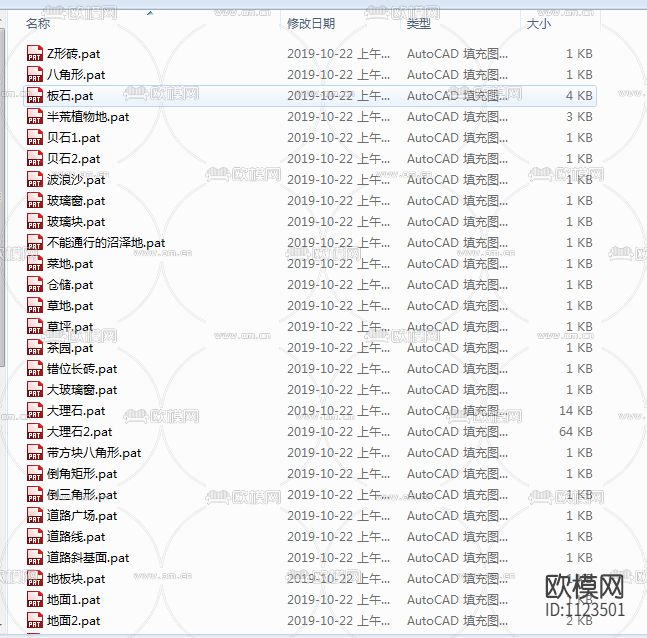Click the PAT icon of 大理石.pat
This screenshot has height=638, width=647.
(x=35, y=411)
